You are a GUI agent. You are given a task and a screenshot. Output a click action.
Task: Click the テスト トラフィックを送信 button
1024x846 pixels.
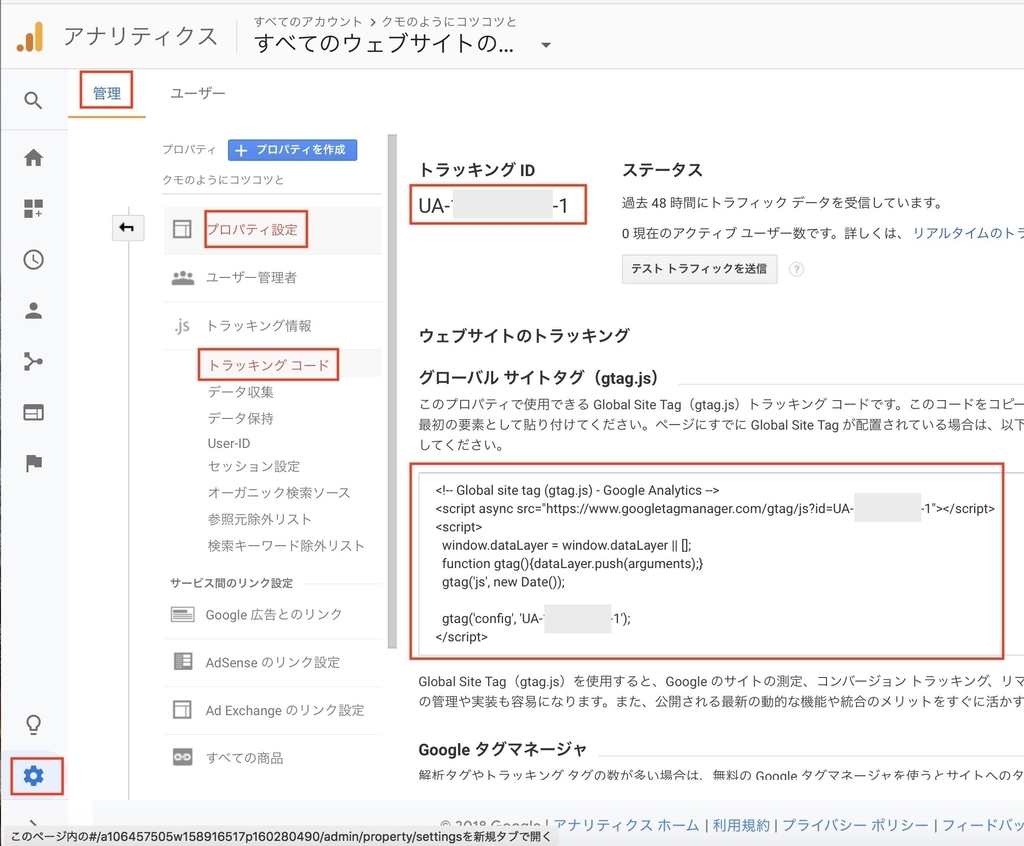(699, 269)
